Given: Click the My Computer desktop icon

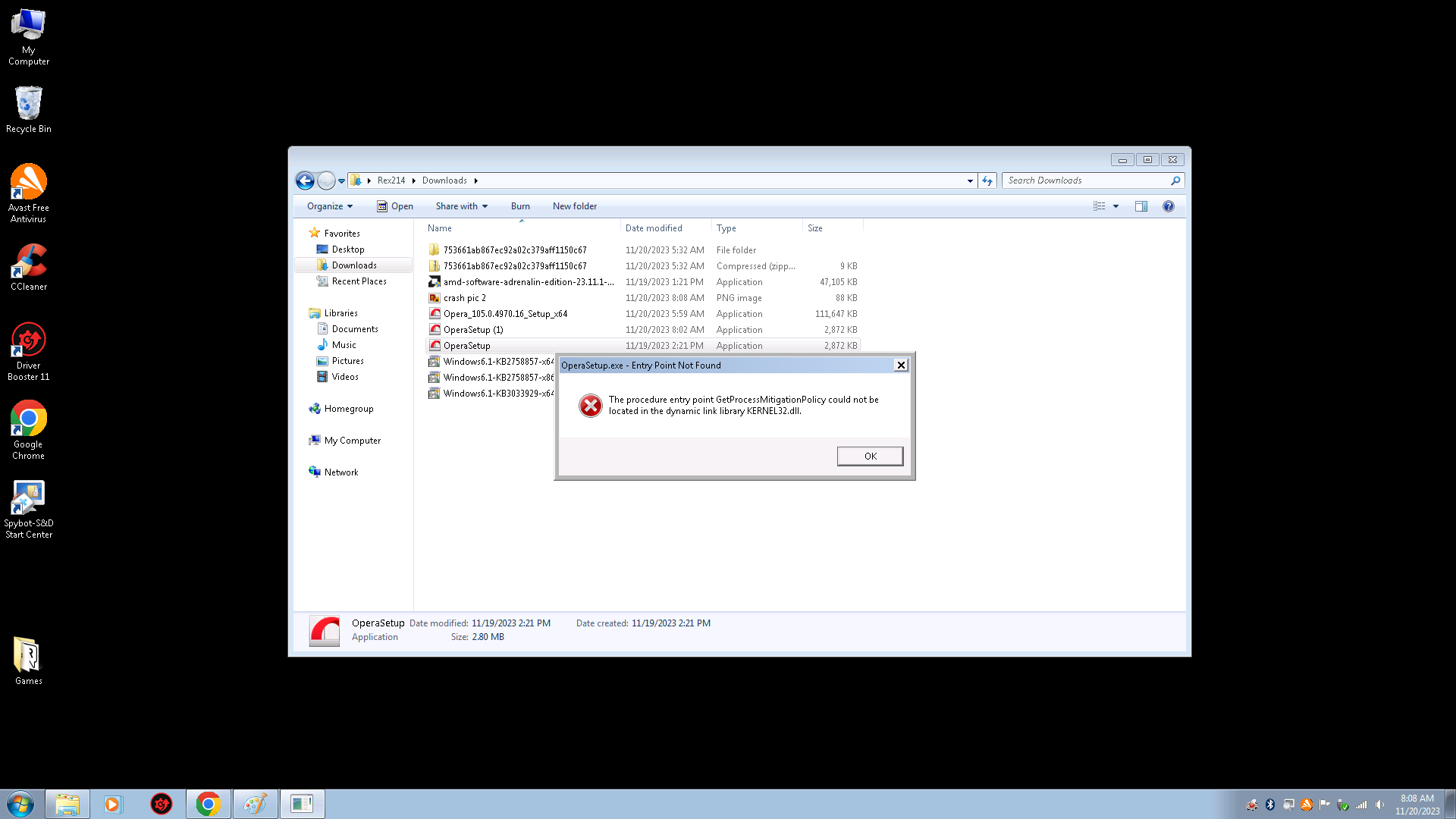Looking at the screenshot, I should click(x=29, y=37).
